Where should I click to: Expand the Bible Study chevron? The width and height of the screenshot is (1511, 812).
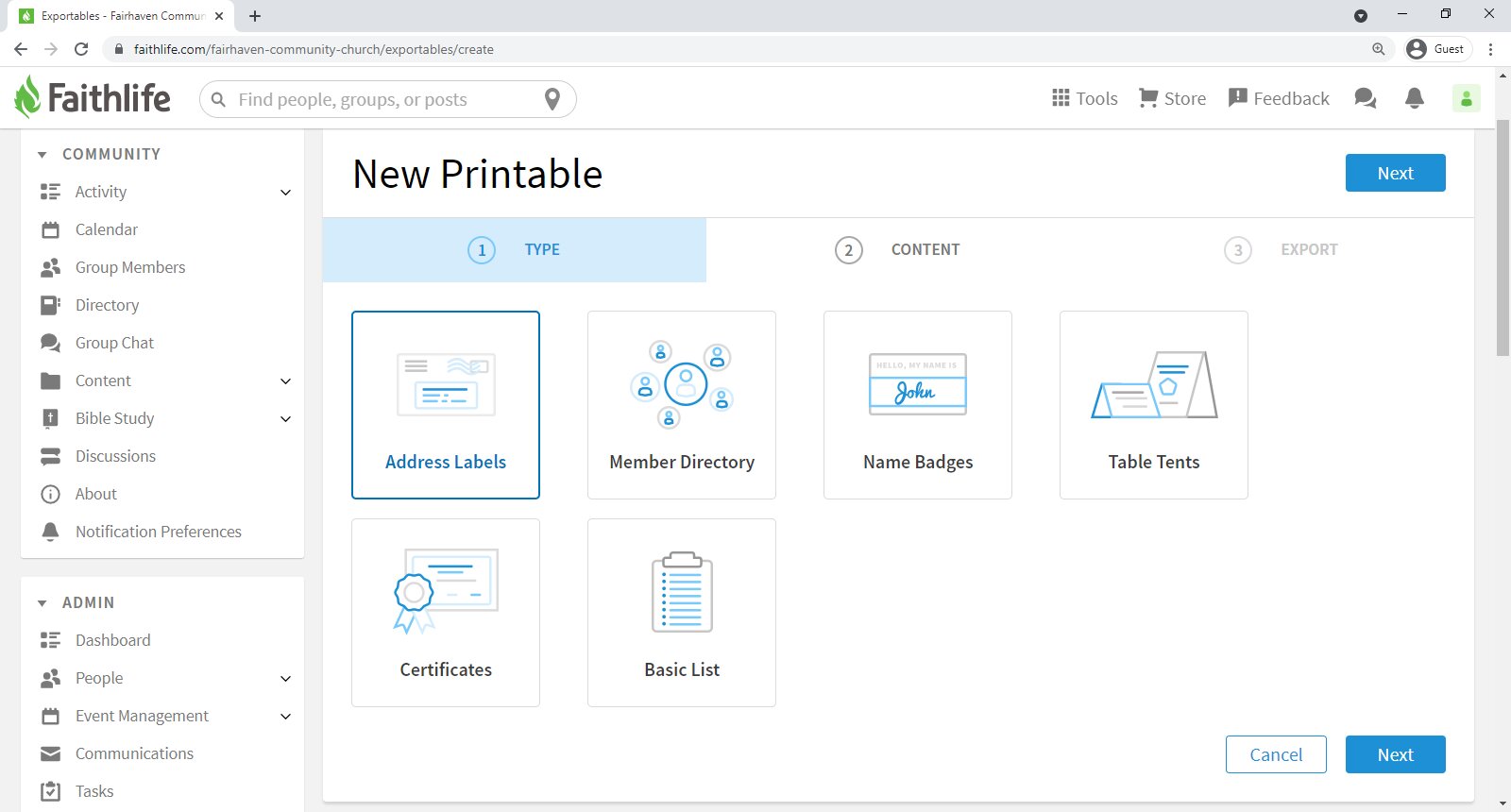pos(286,419)
